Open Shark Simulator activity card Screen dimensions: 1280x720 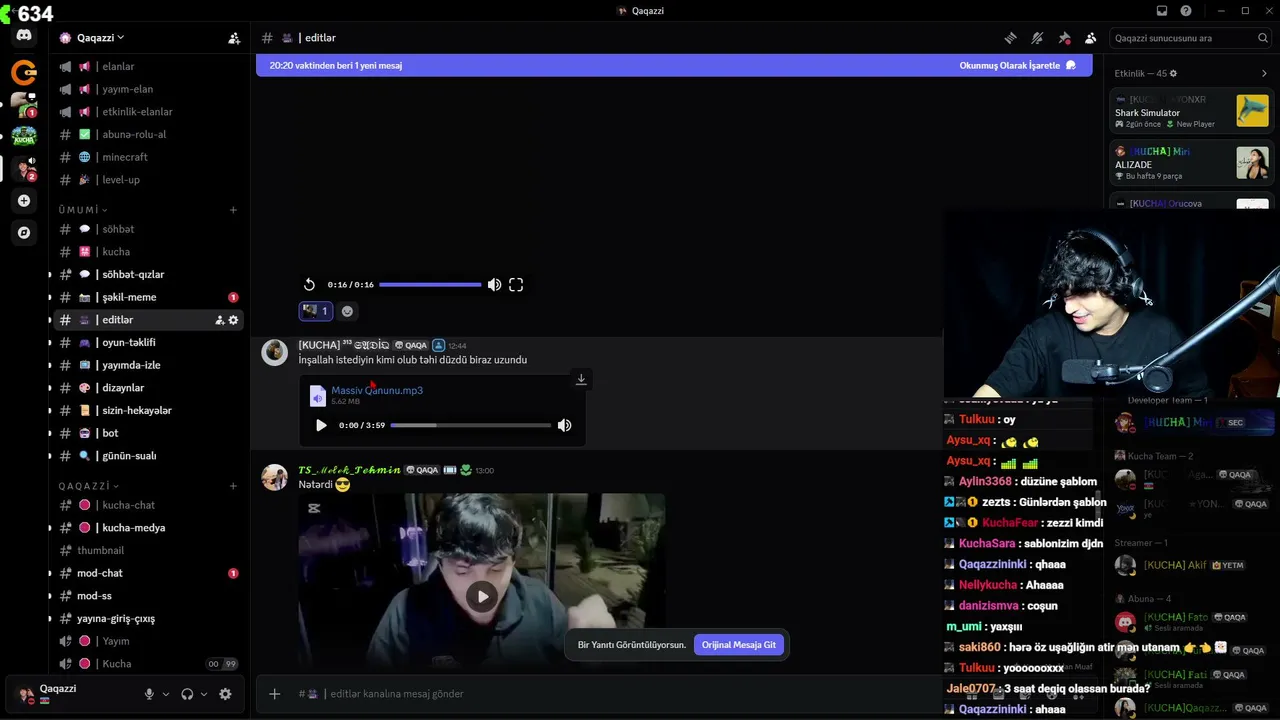click(x=1192, y=111)
